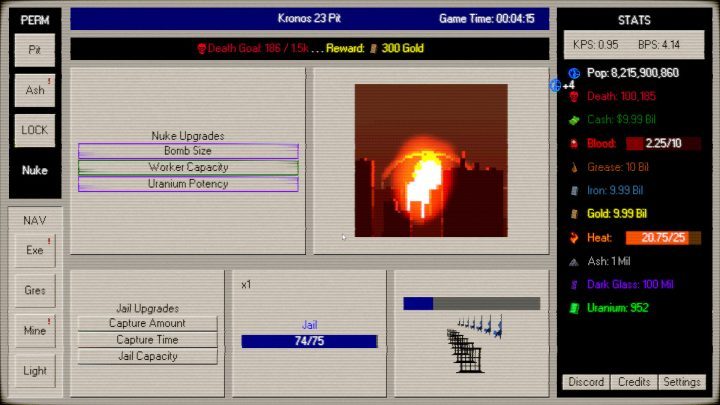The height and width of the screenshot is (405, 720).
Task: Click the blood drop icon in stats
Action: [x=574, y=144]
